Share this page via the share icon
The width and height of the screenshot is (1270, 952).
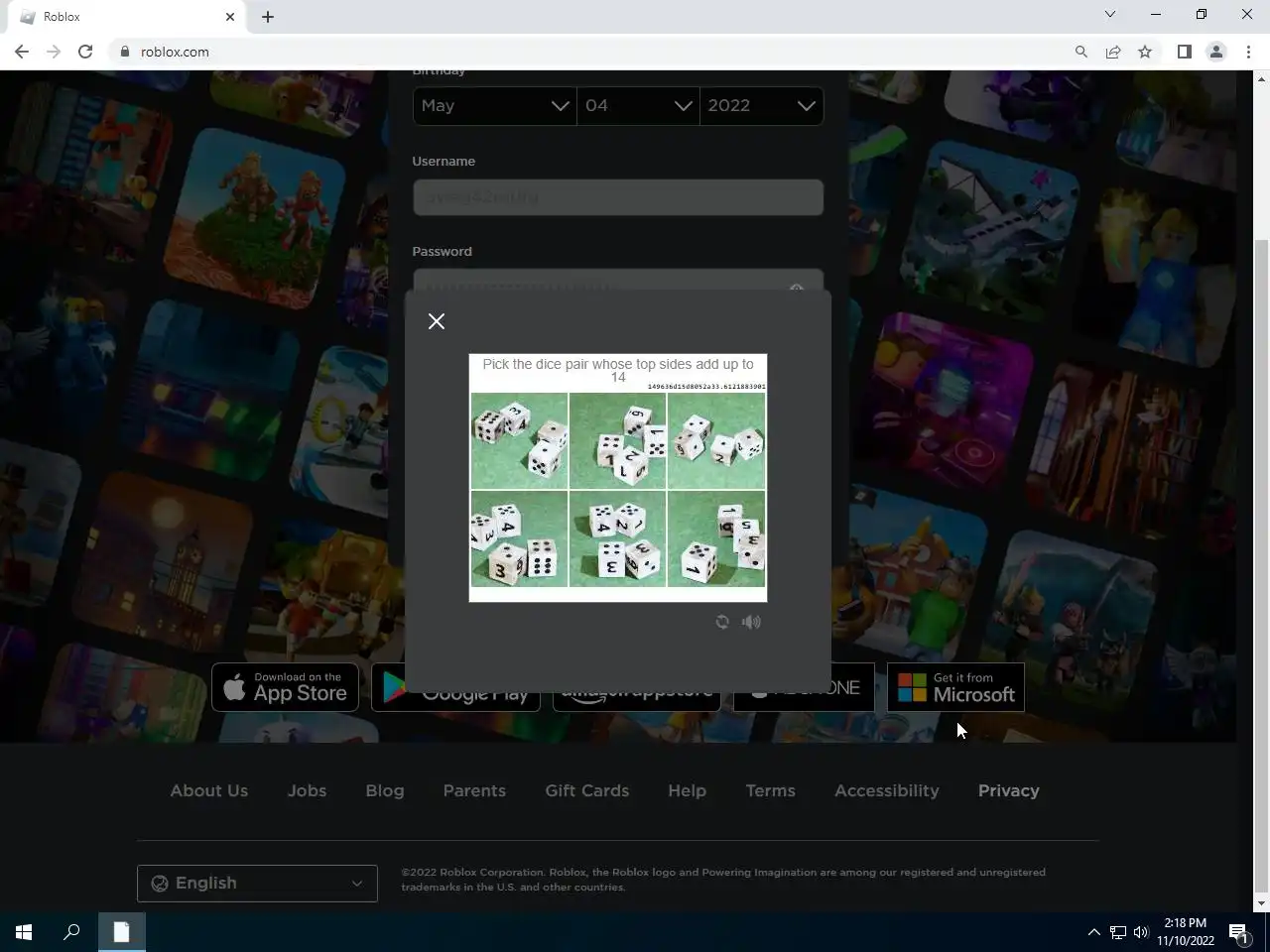pyautogui.click(x=1113, y=52)
